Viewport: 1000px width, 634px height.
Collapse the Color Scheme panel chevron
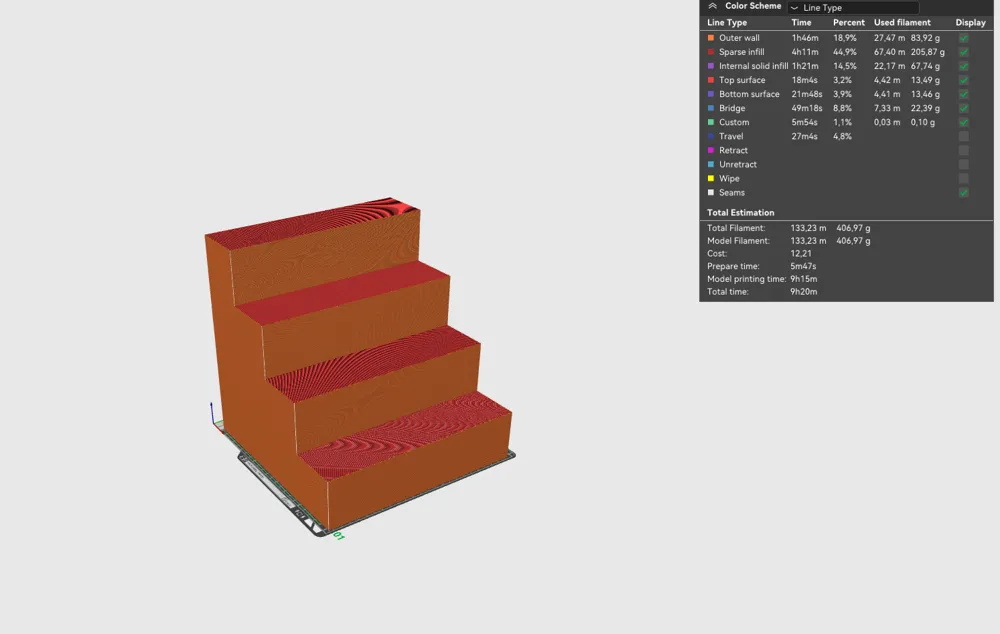click(712, 6)
